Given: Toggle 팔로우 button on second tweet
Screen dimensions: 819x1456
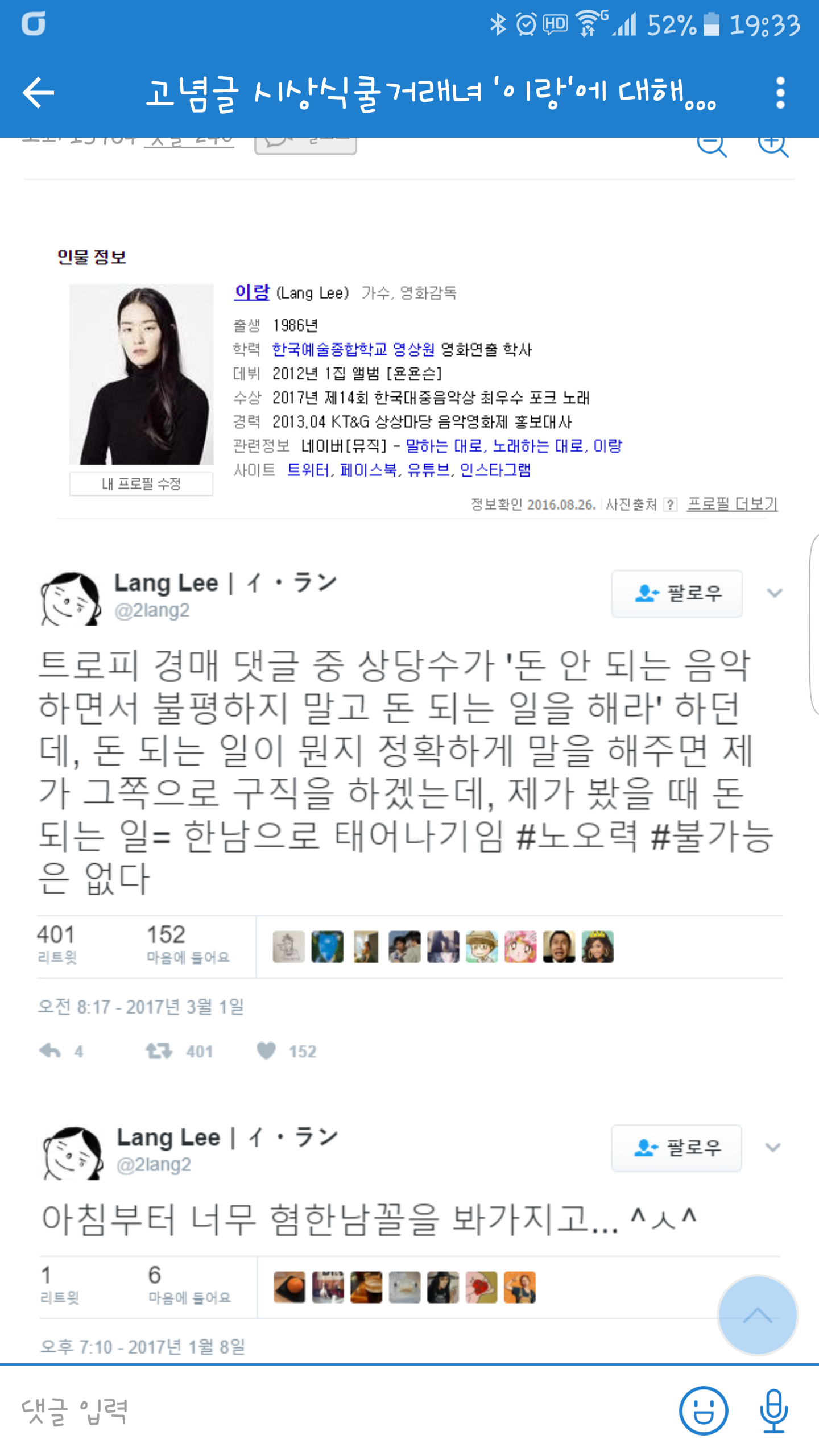Looking at the screenshot, I should tap(677, 1148).
